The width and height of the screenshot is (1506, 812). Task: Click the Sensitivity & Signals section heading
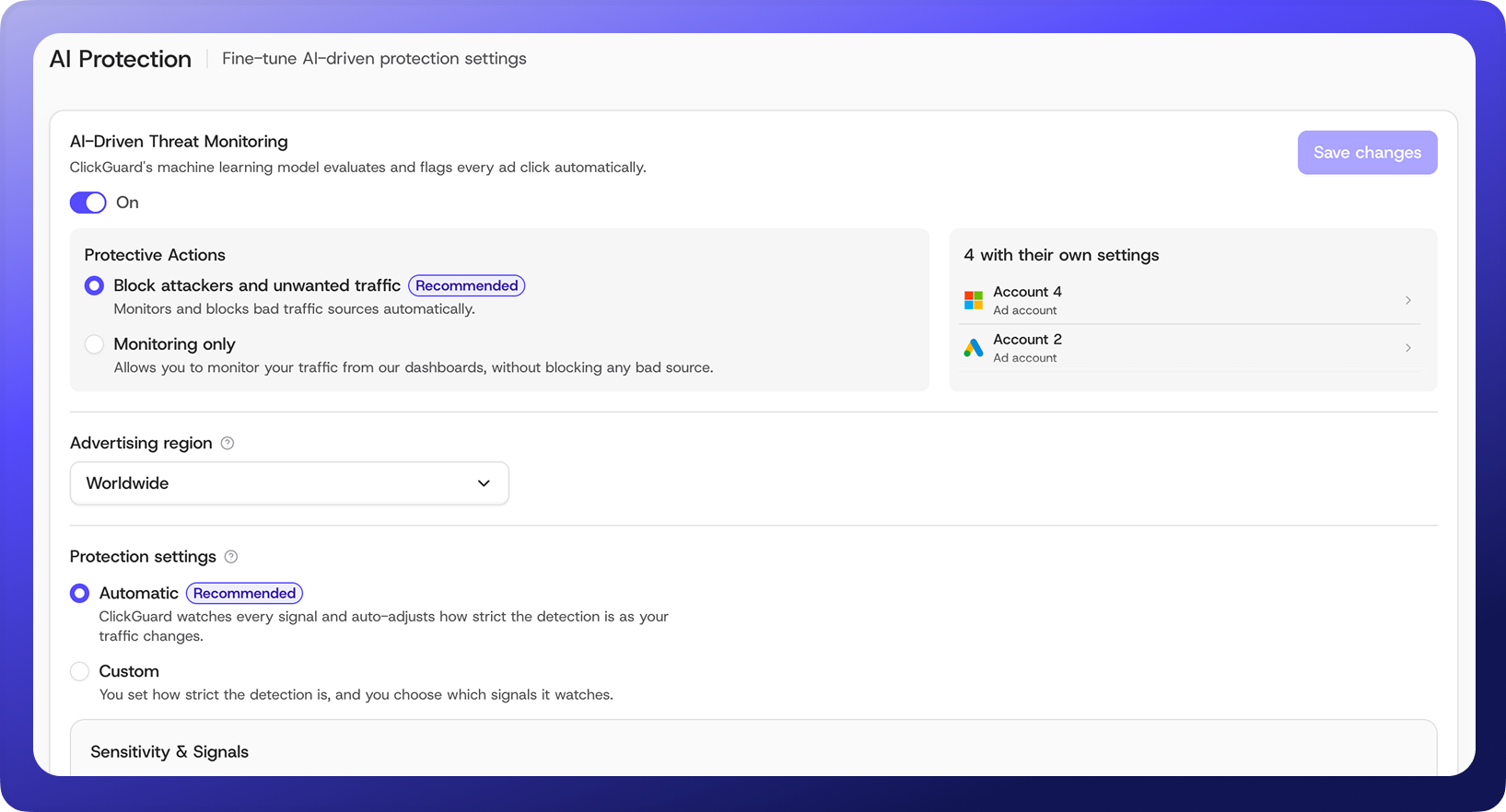pos(169,752)
